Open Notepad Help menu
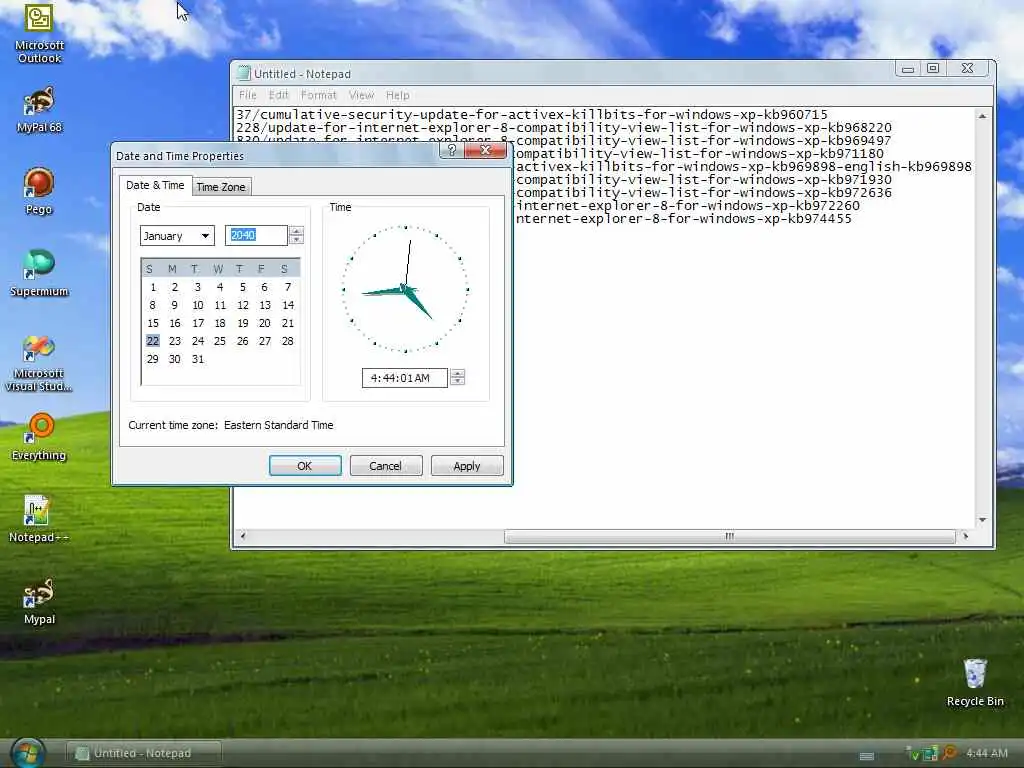Viewport: 1024px width, 768px height. coord(398,95)
